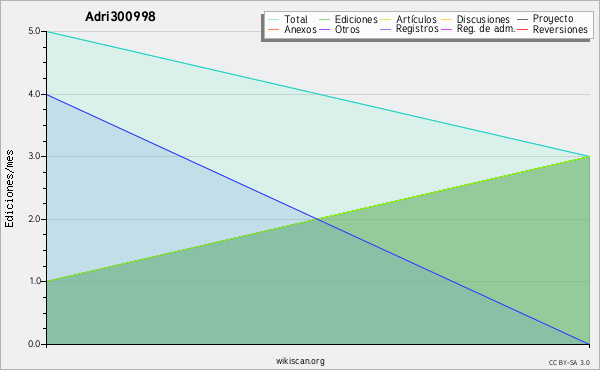
Task: Click the 2.0 y-axis value
Action: click(x=34, y=219)
